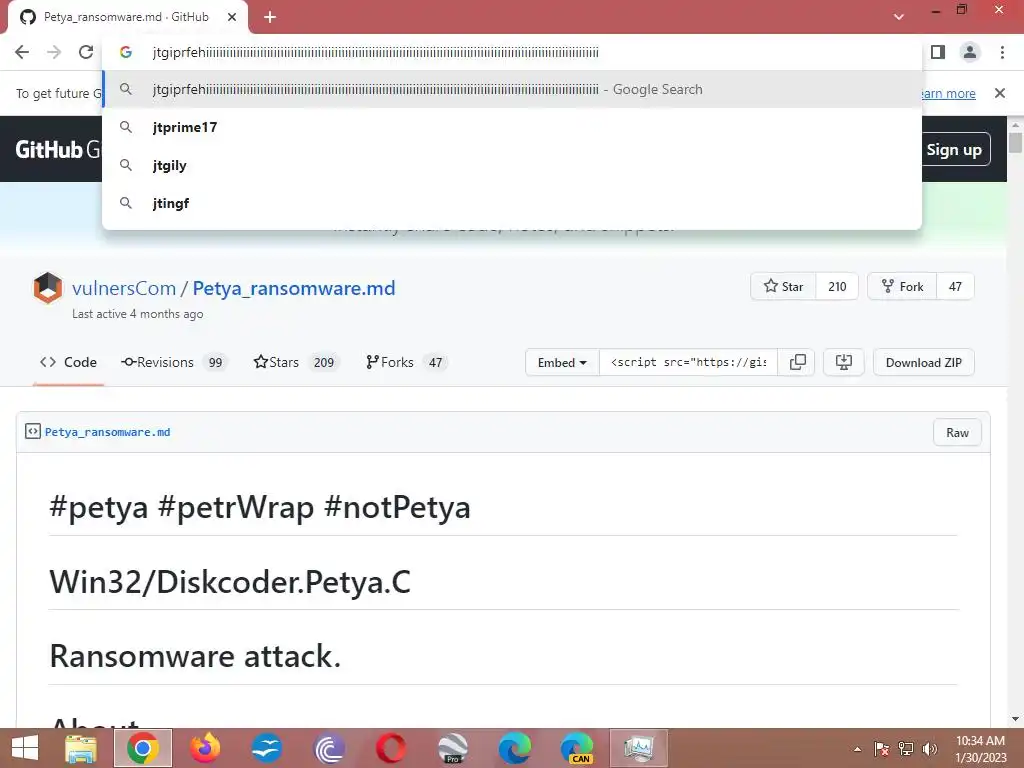Open the purple swirl browser taskbar icon

point(329,748)
